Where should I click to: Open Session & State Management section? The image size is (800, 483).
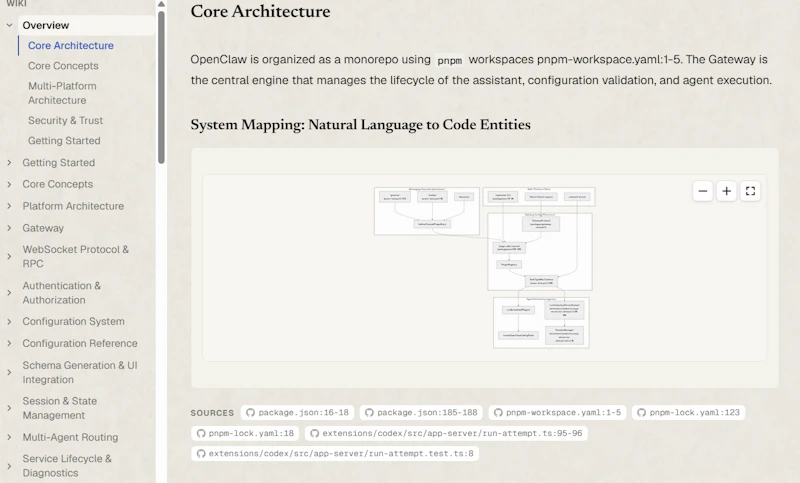pyautogui.click(x=59, y=408)
